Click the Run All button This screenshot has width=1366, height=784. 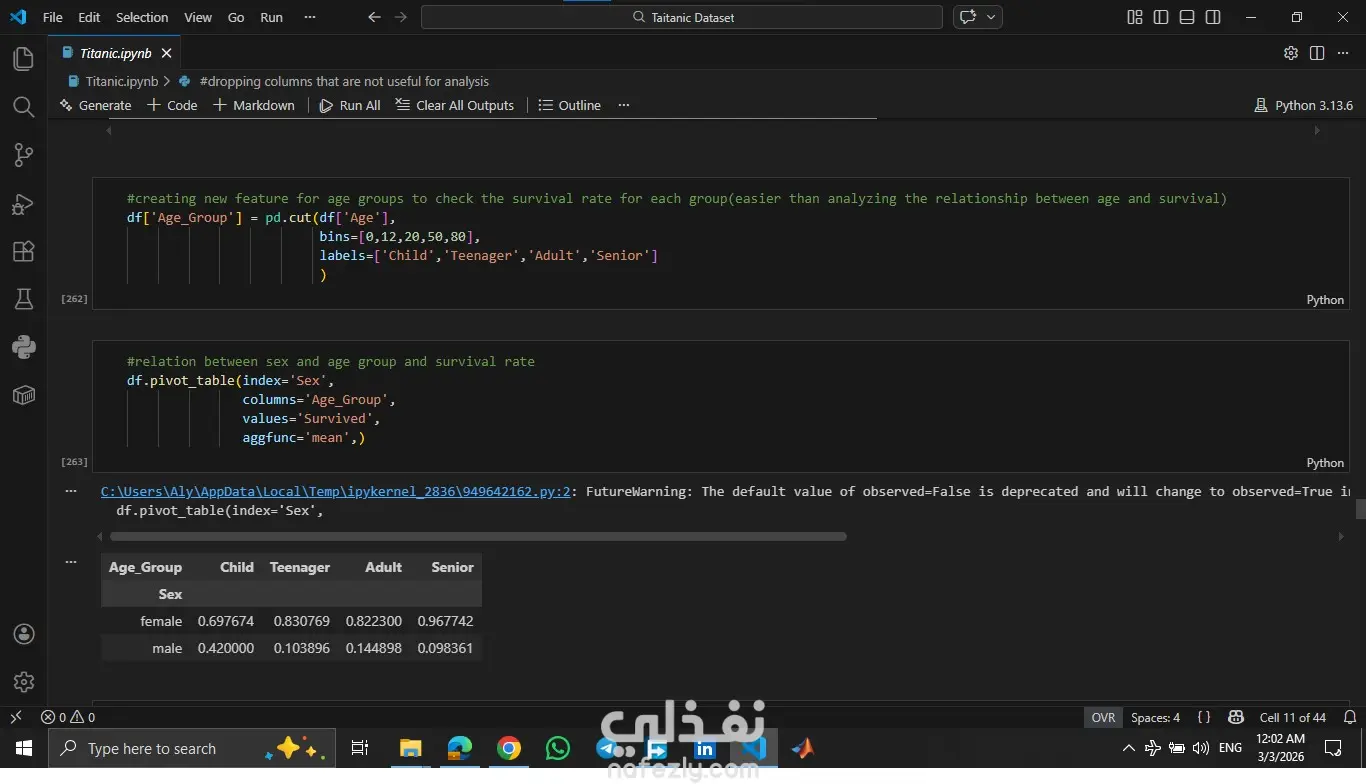(350, 105)
